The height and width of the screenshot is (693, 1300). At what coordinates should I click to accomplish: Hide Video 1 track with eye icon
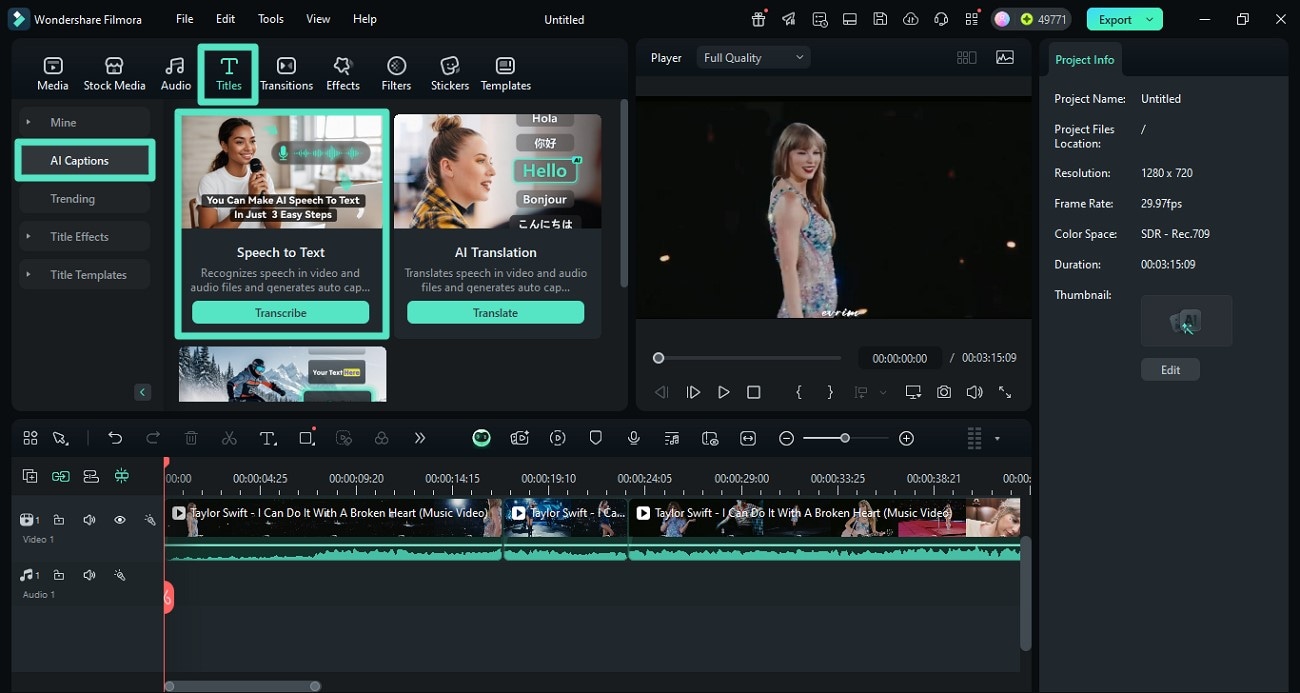[120, 520]
